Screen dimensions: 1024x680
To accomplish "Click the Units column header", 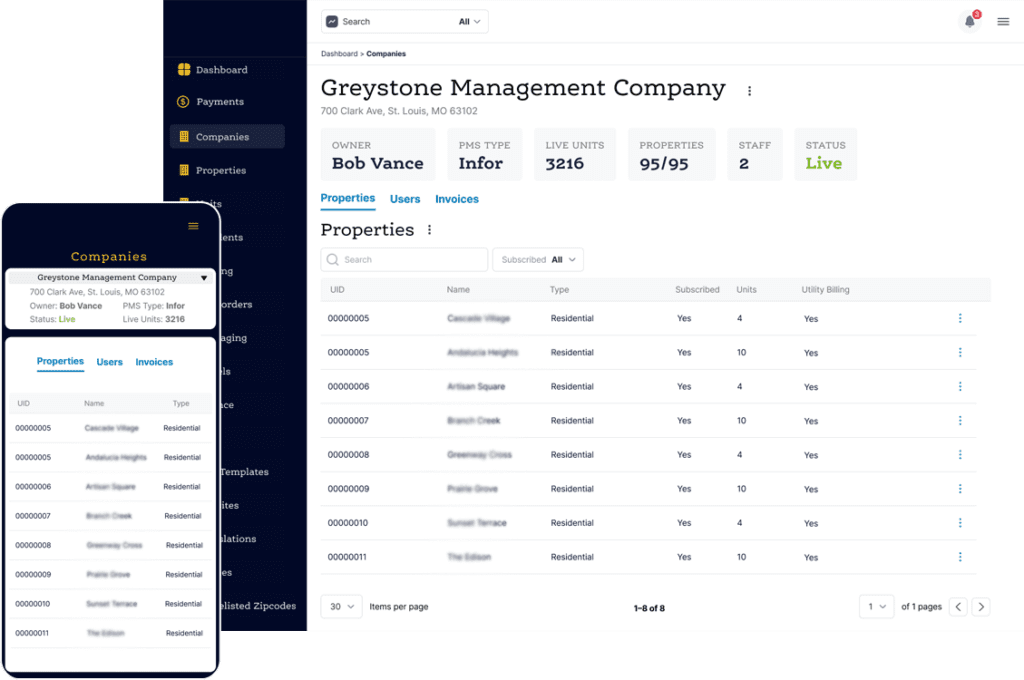I will tap(746, 289).
